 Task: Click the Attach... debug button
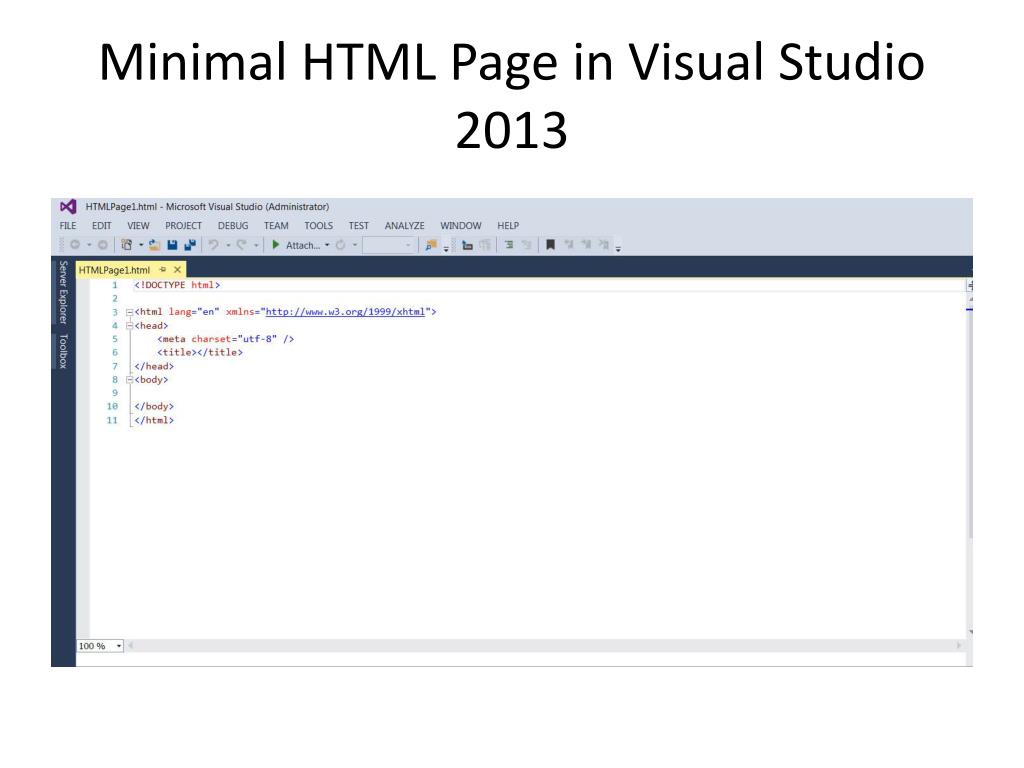click(303, 246)
